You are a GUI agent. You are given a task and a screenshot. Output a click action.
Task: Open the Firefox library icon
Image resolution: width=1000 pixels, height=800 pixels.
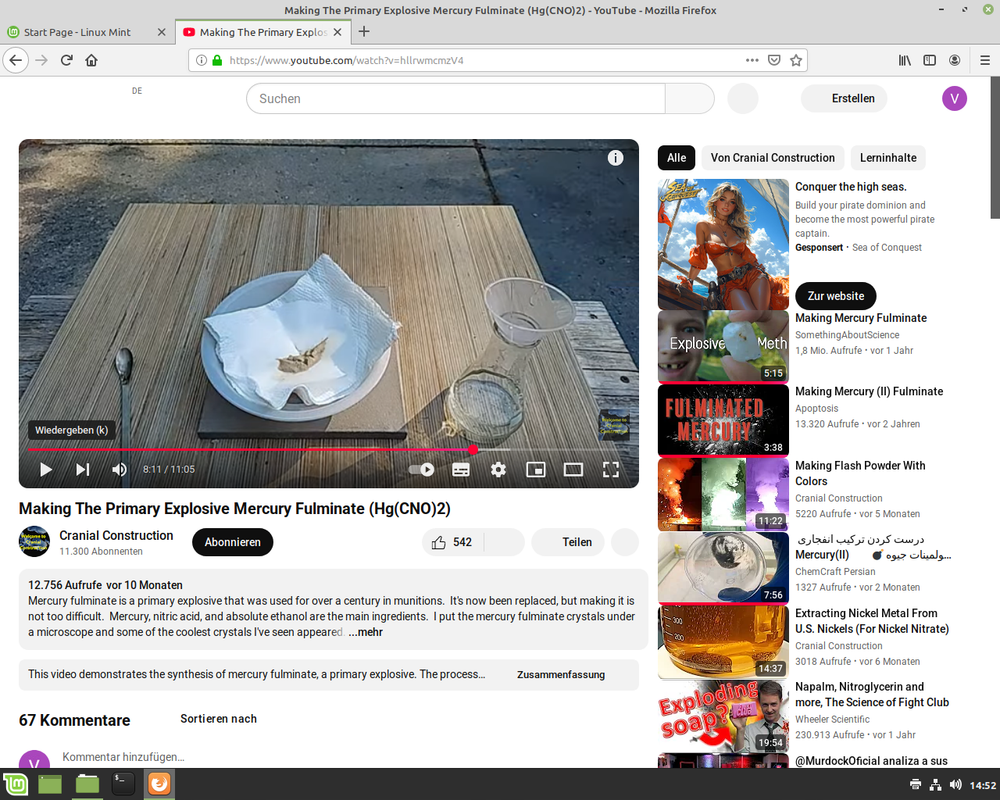(x=904, y=61)
